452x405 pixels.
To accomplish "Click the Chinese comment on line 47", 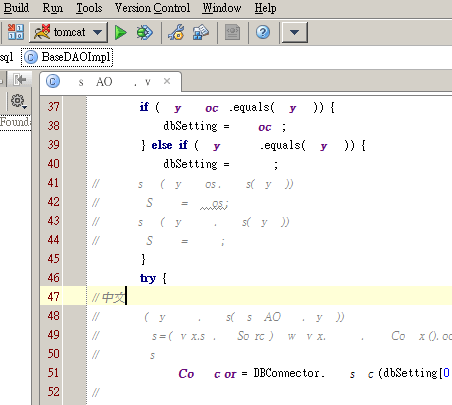I will [108, 297].
